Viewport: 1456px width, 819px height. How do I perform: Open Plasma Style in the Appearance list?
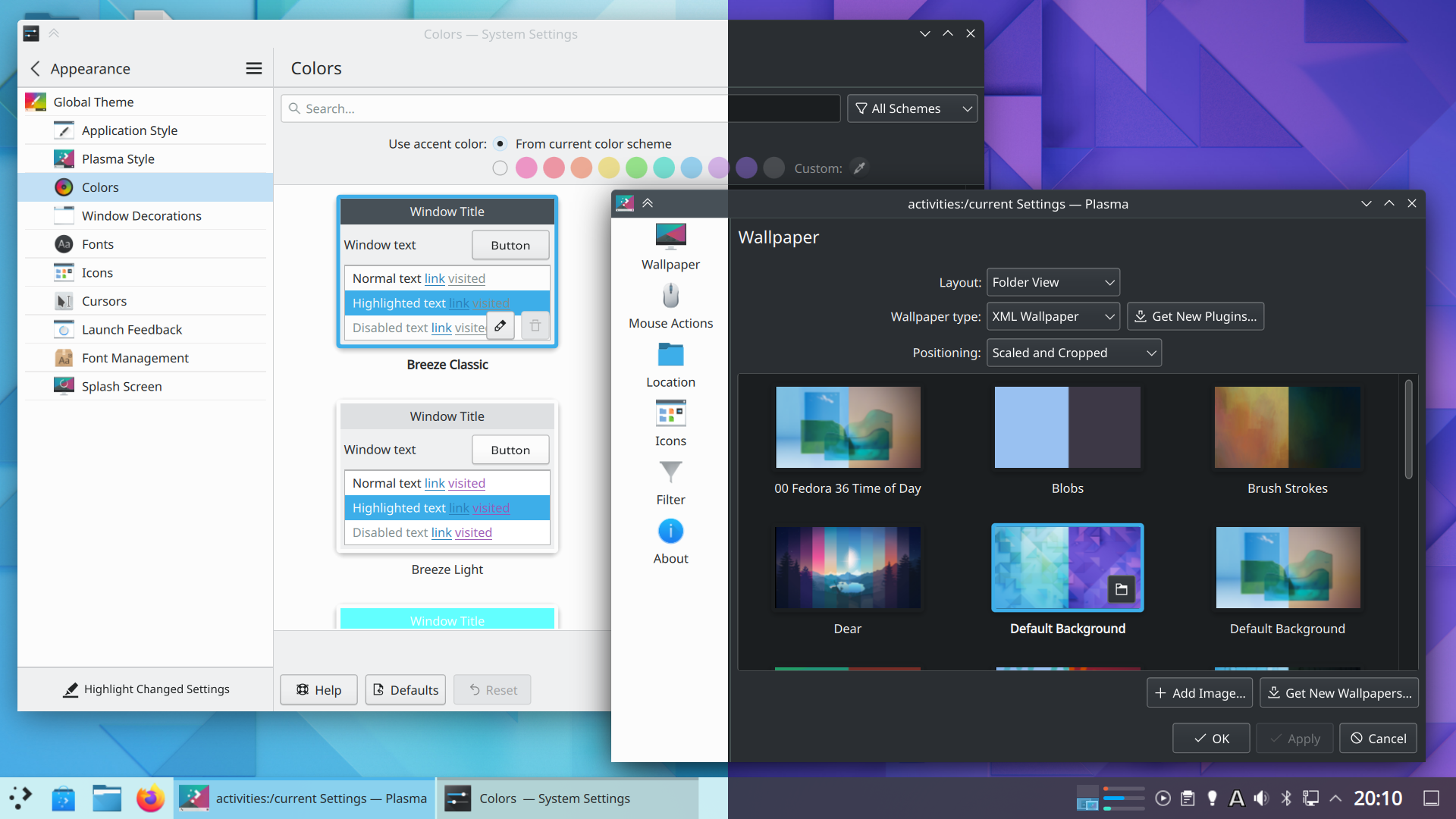[146, 158]
